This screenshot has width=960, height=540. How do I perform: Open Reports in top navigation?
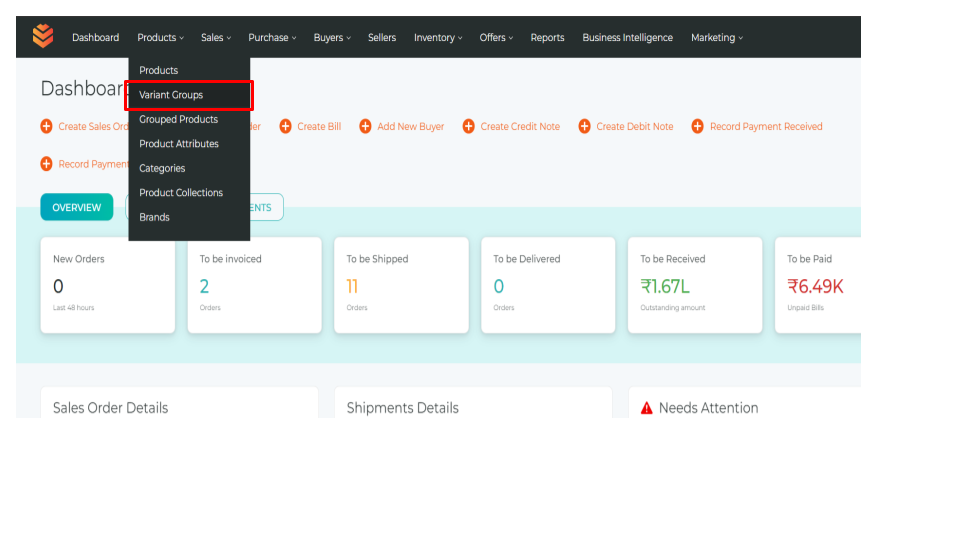[547, 37]
